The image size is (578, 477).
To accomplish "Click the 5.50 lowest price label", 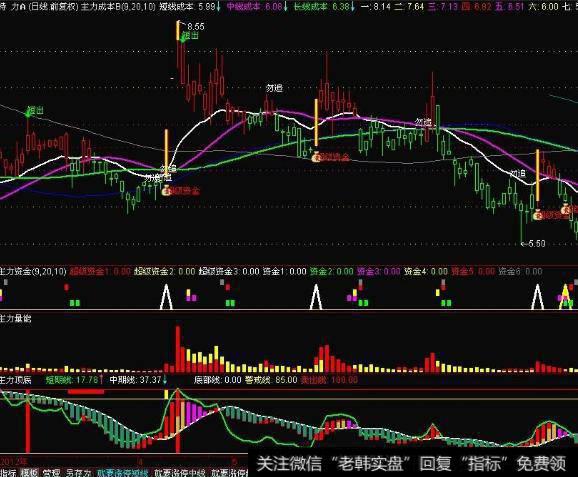I will click(536, 244).
